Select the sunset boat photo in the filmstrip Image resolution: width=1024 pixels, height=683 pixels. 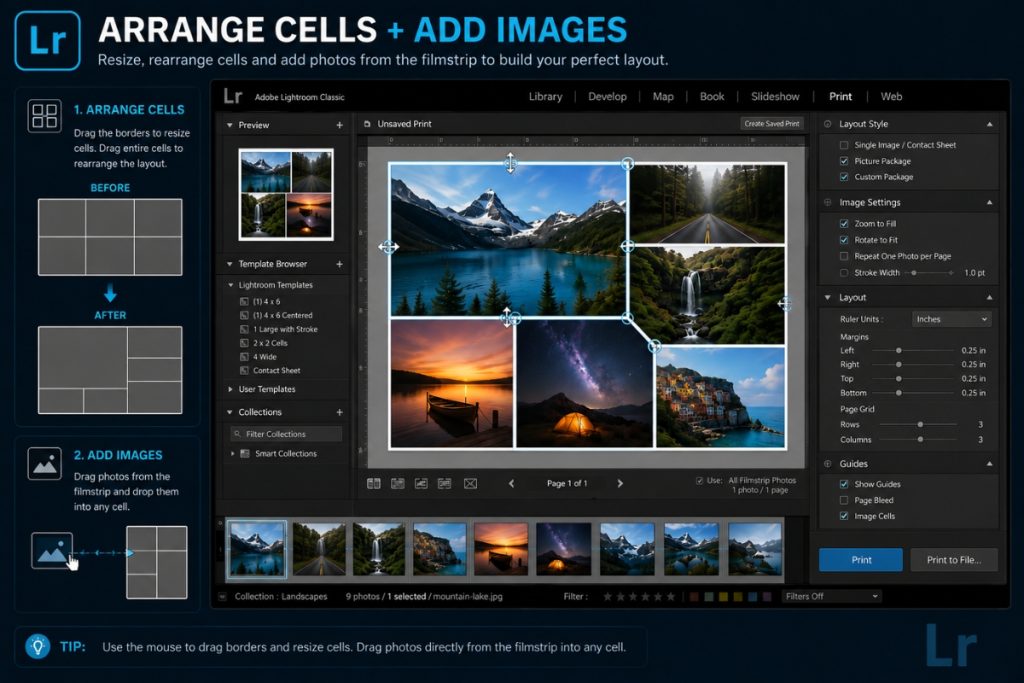click(x=501, y=548)
